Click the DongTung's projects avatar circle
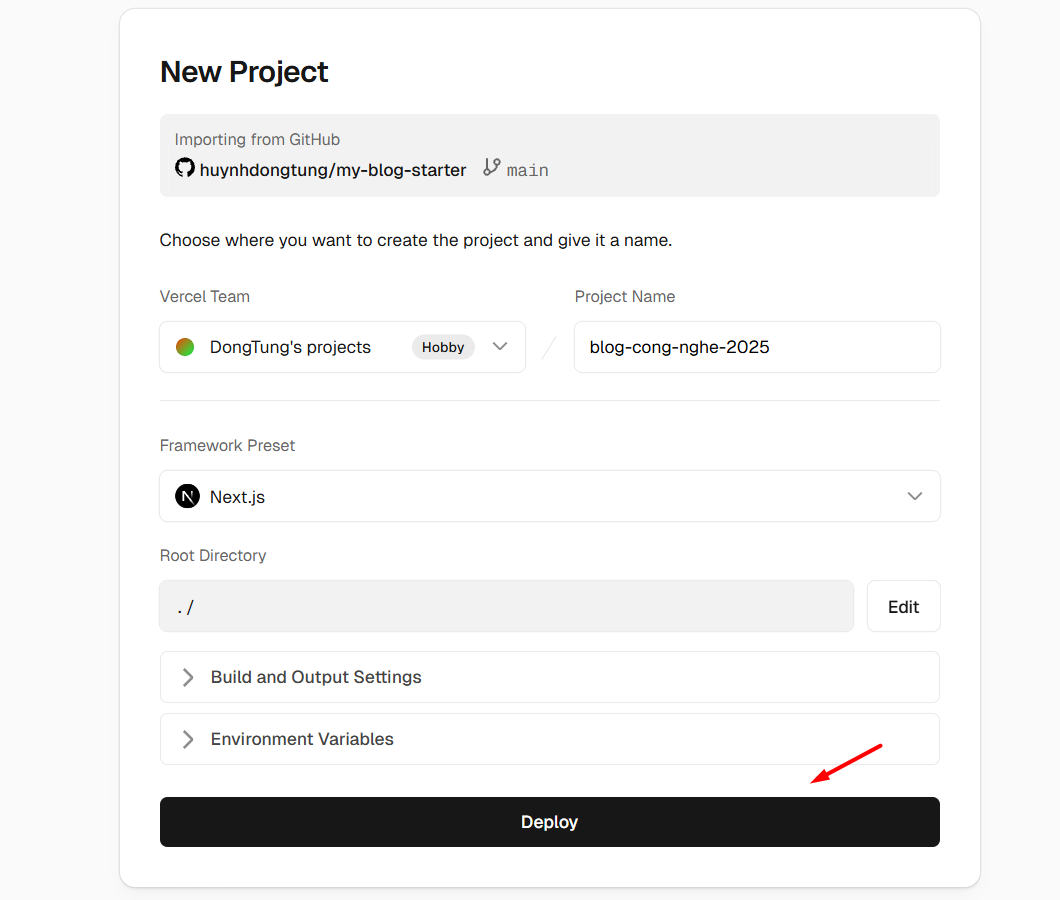Screen dimensions: 1060x900 (x=185, y=347)
